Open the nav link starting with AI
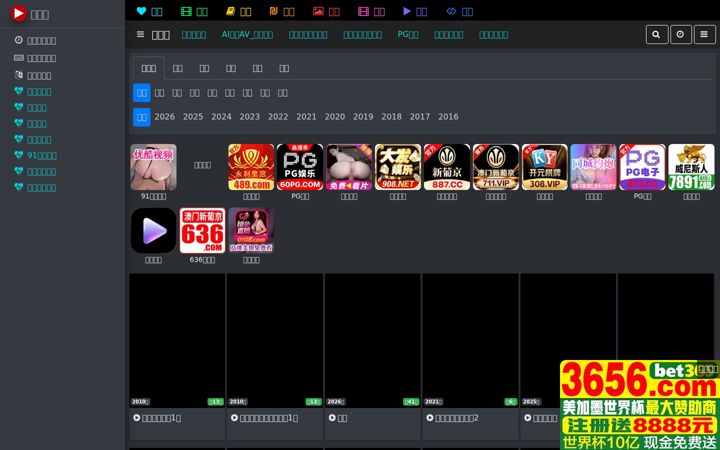720x450 pixels. [x=247, y=34]
